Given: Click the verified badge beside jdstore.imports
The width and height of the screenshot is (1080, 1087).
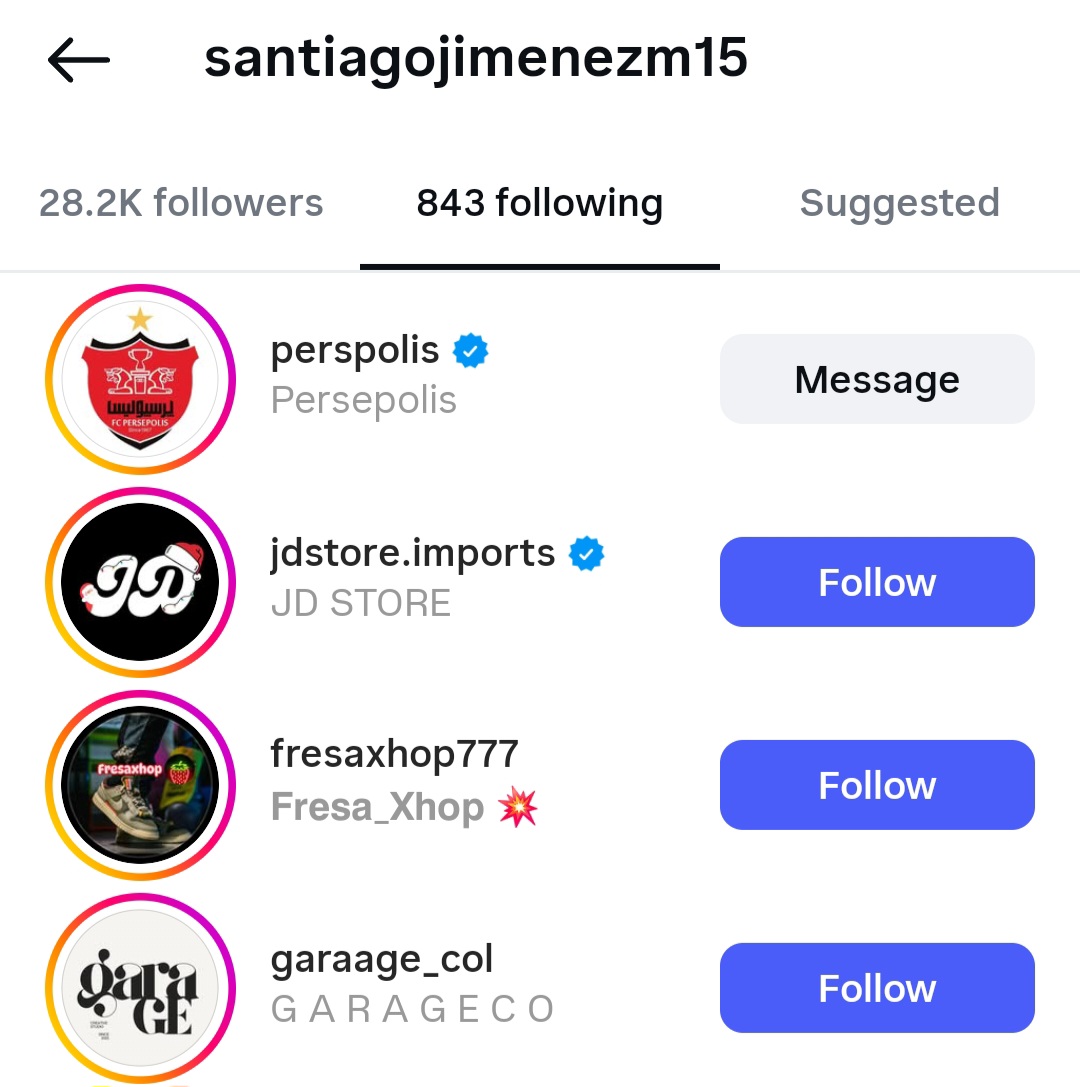Looking at the screenshot, I should coord(587,553).
